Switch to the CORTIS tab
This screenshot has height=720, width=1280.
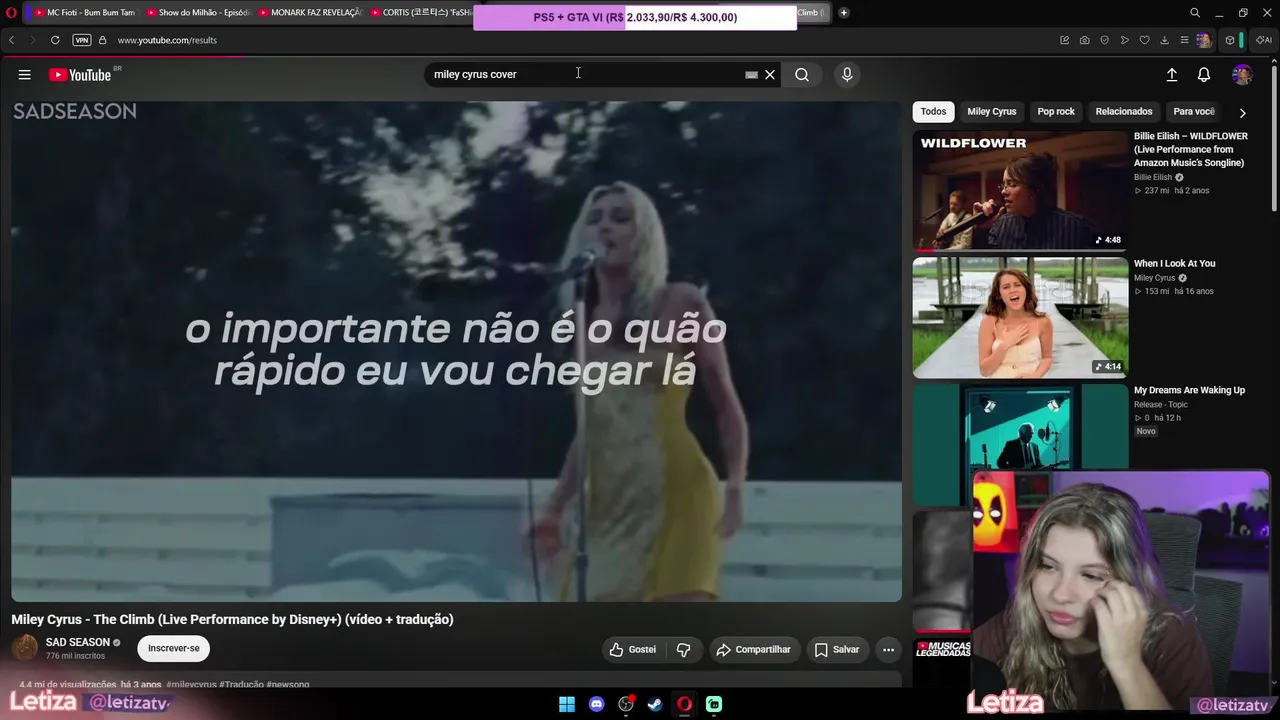pos(420,13)
